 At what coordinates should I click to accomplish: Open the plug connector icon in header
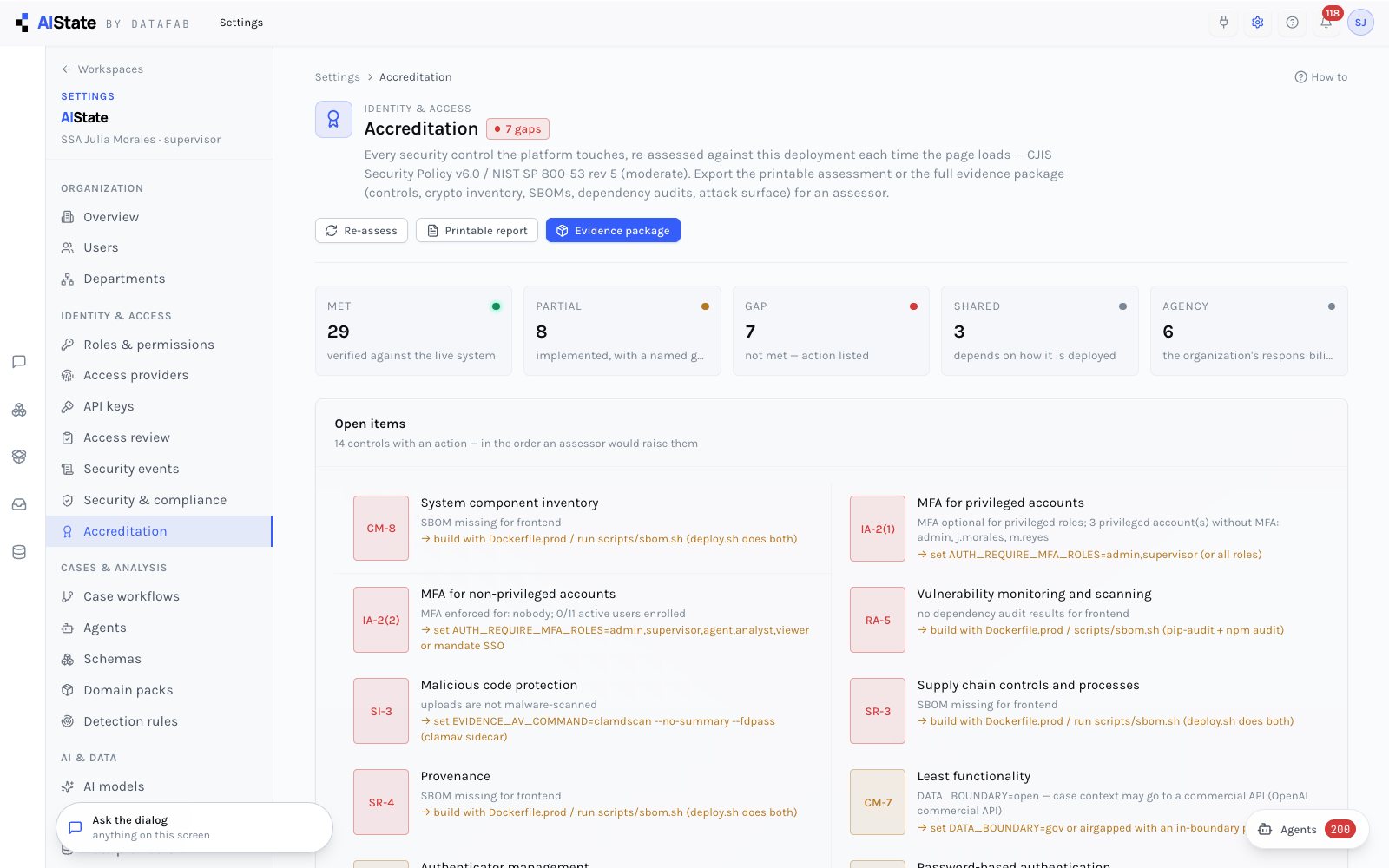pyautogui.click(x=1224, y=23)
